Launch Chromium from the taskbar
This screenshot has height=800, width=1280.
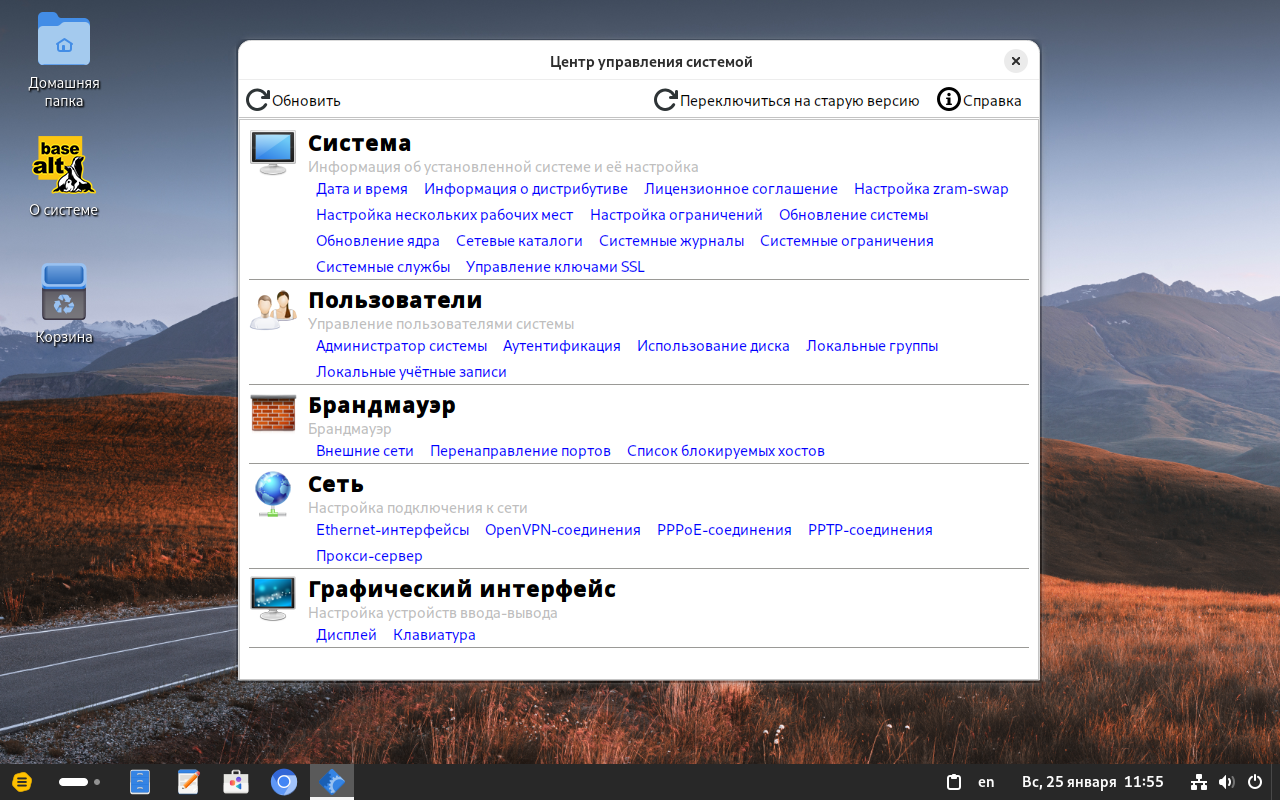coord(284,782)
